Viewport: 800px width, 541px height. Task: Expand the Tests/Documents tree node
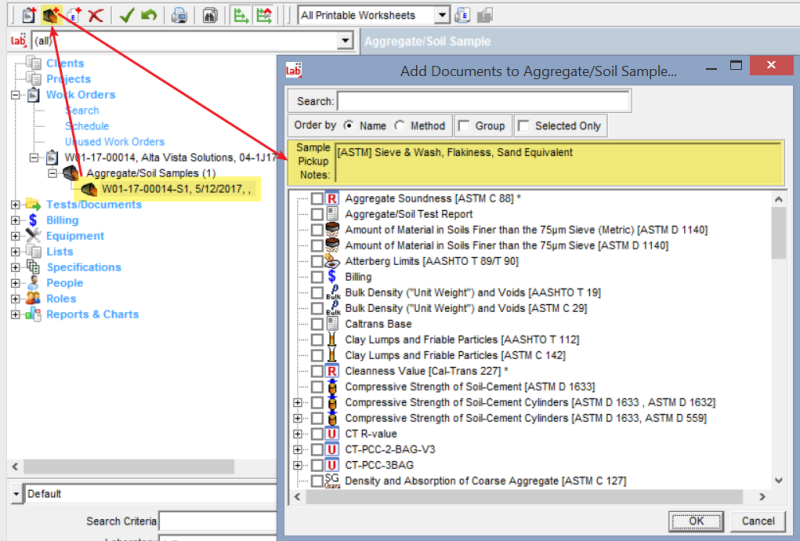15,205
